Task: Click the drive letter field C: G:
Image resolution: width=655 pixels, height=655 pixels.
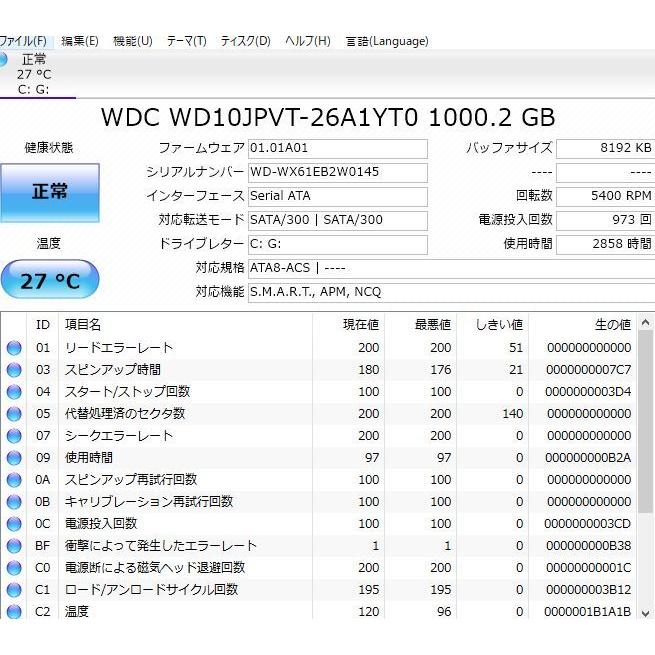Action: (338, 244)
